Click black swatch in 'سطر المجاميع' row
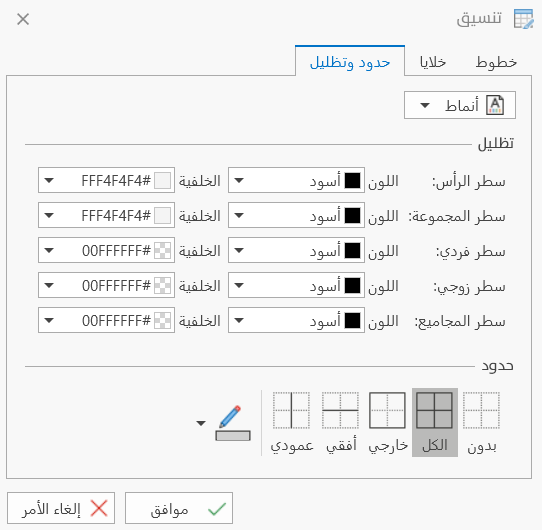The height and width of the screenshot is (530, 542). point(353,320)
